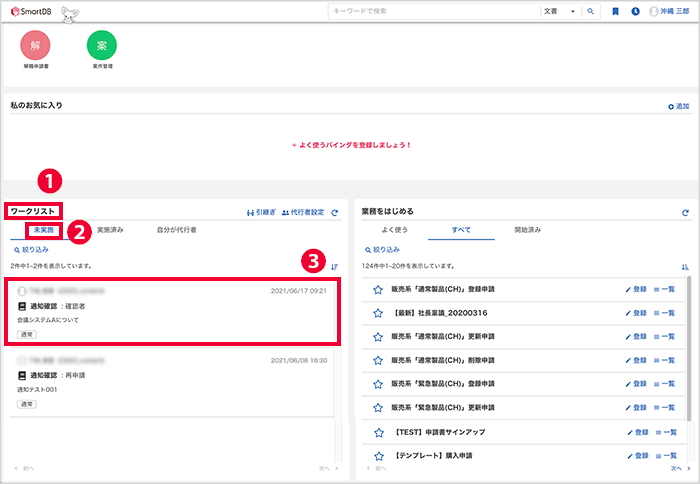Refresh the 業務をはじめる panel
This screenshot has height=484, width=700.
(685, 213)
